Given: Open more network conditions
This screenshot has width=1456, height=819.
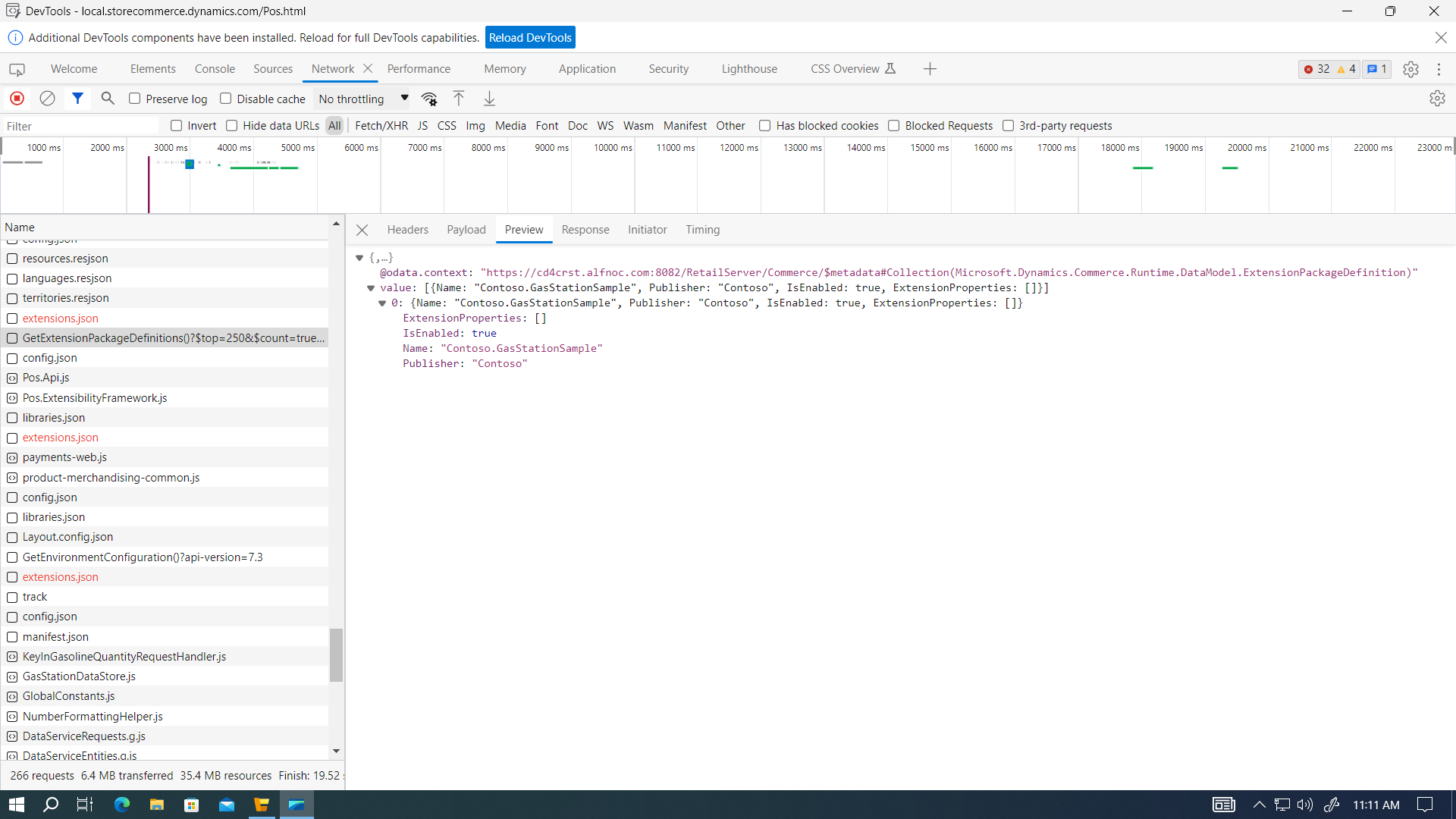Looking at the screenshot, I should point(429,99).
